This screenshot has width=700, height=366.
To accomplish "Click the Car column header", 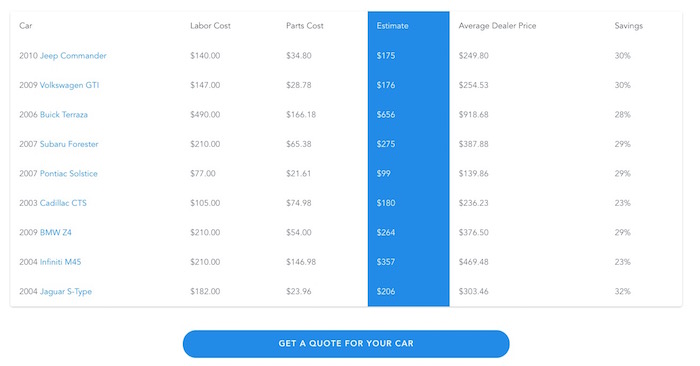I will [x=25, y=26].
